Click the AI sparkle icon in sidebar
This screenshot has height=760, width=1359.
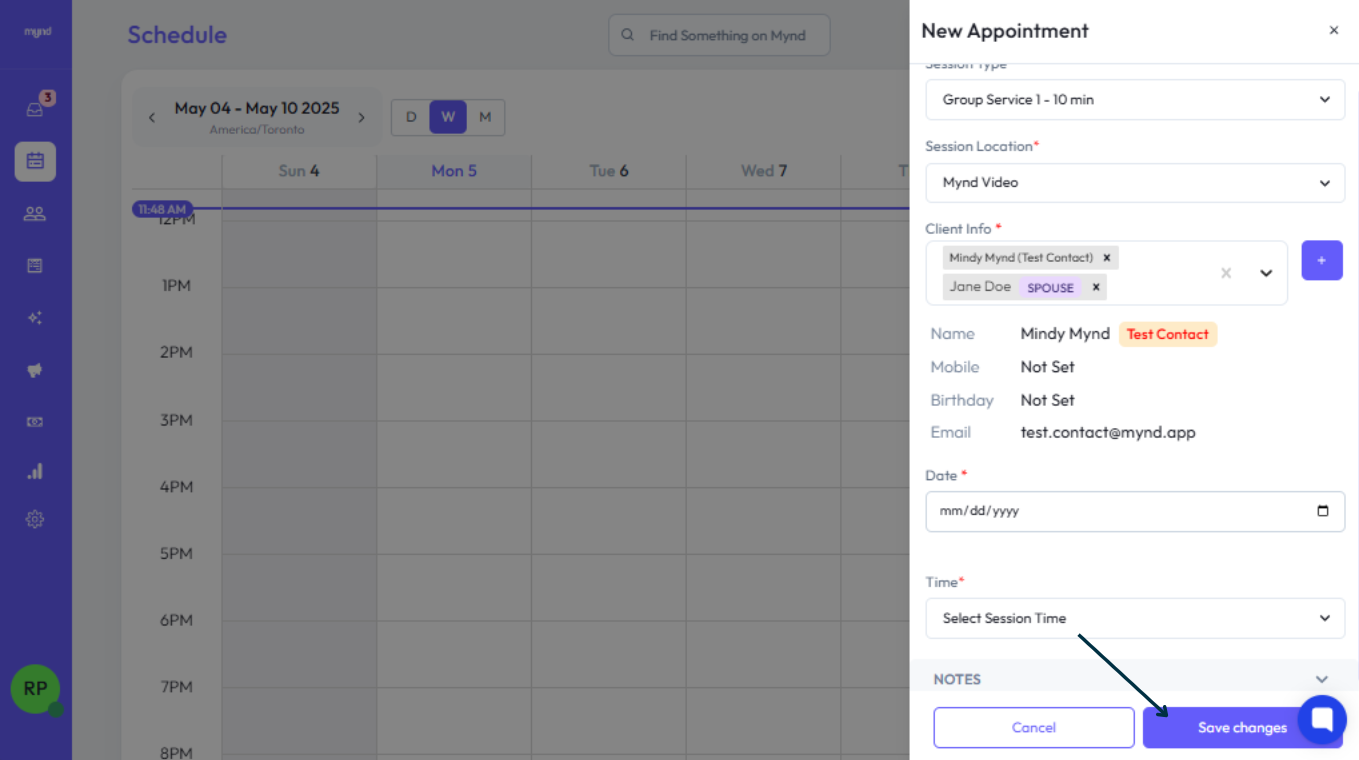(x=35, y=318)
